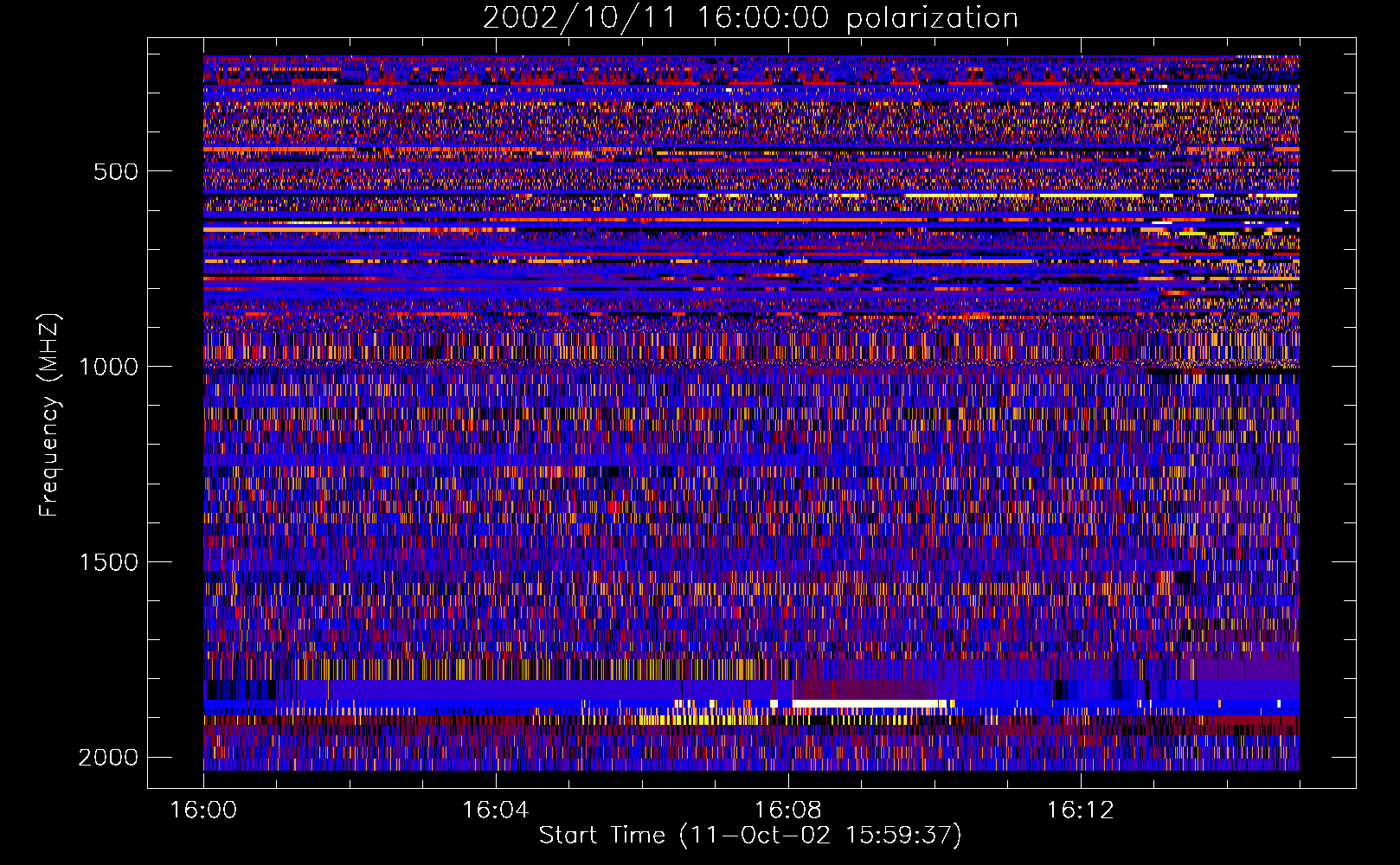Screen dimensions: 1400x865
Task: Click the plot title '2002/10/11 16:00:00 polarization'
Action: [x=750, y=18]
